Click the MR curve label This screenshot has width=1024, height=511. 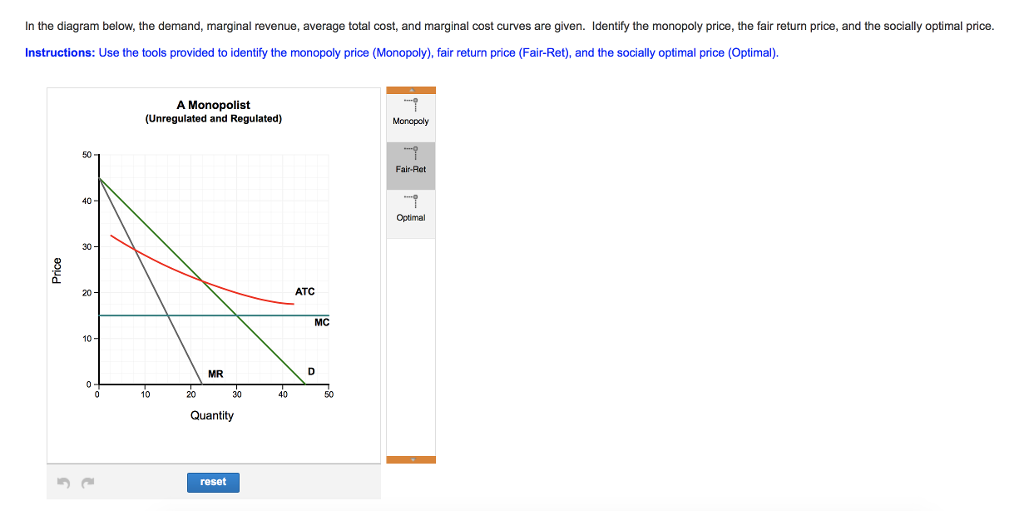pyautogui.click(x=216, y=374)
